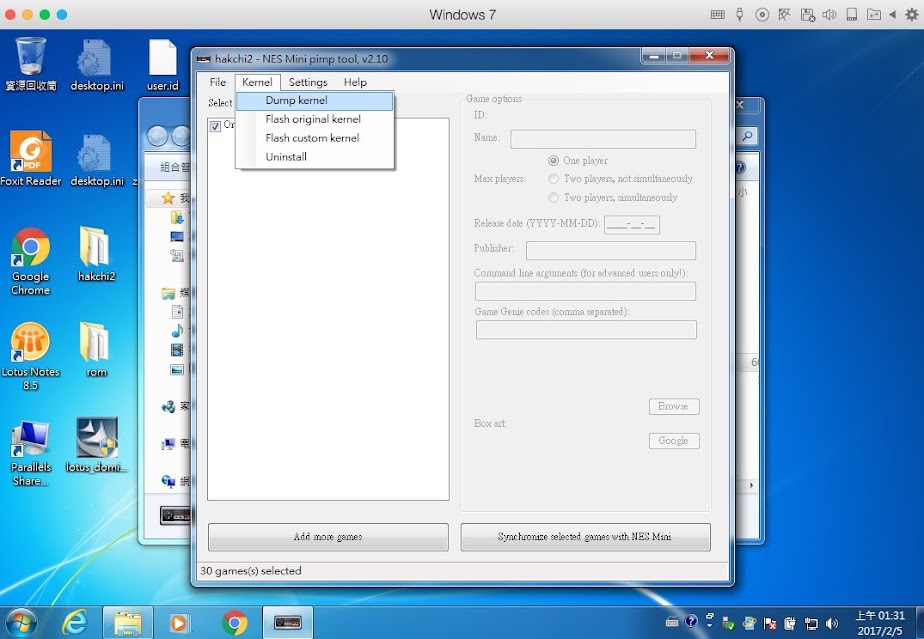Screen dimensions: 924x639
Task: Select the Foxit Reader desktop shortcut
Action: [x=31, y=159]
